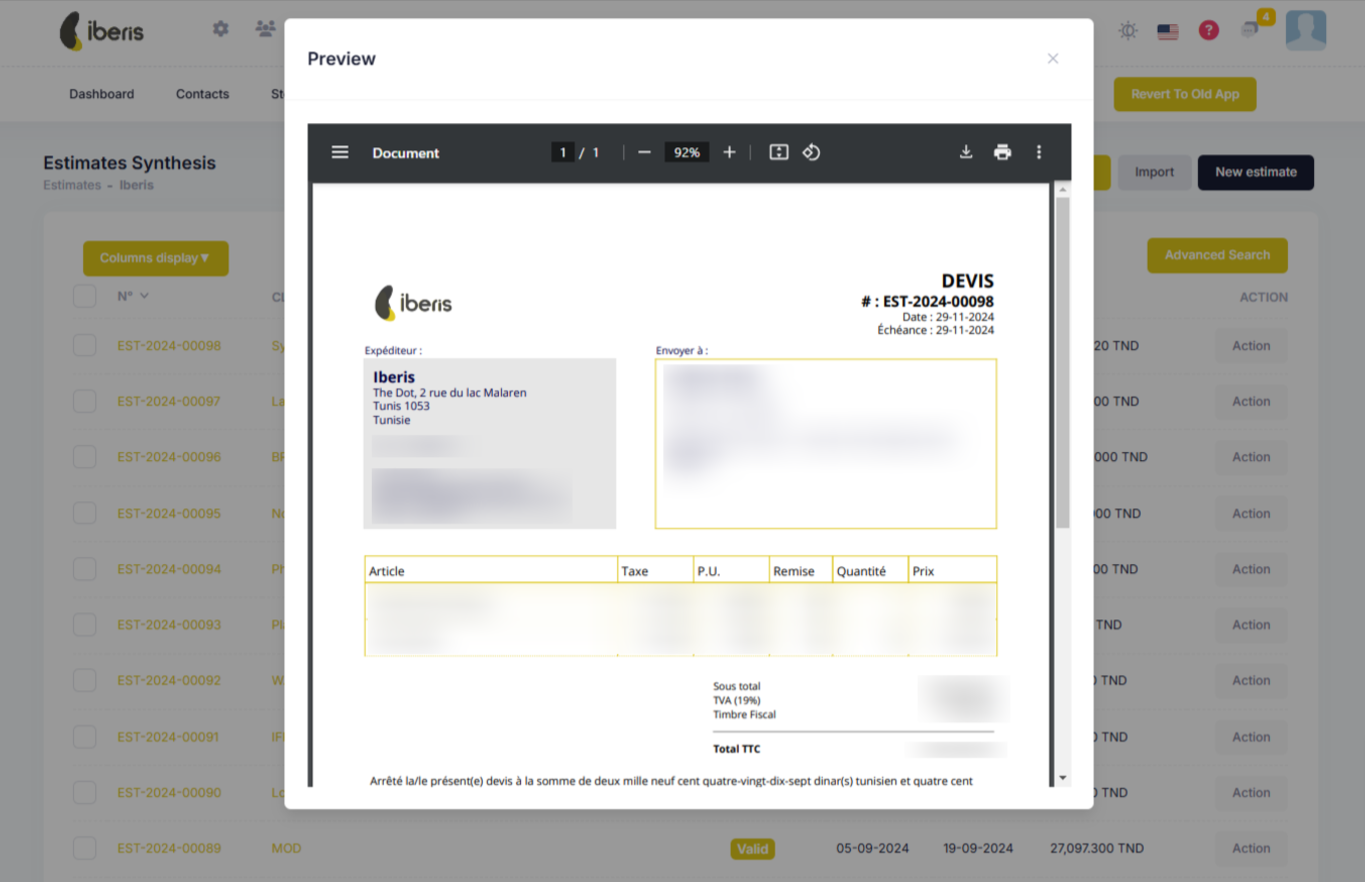Screen dimensions: 1365x882
Task: Check the box for EST-2024-00098
Action: [85, 346]
